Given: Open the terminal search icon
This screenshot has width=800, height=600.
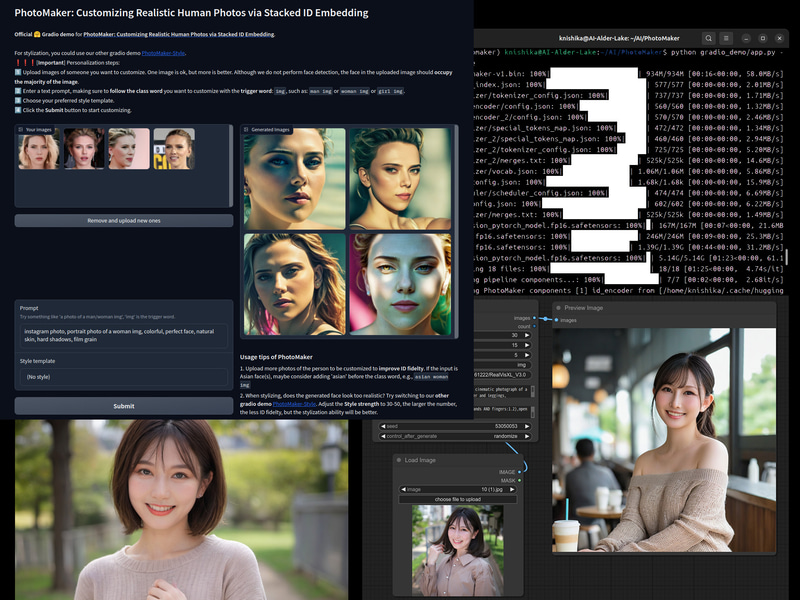Looking at the screenshot, I should 709,38.
